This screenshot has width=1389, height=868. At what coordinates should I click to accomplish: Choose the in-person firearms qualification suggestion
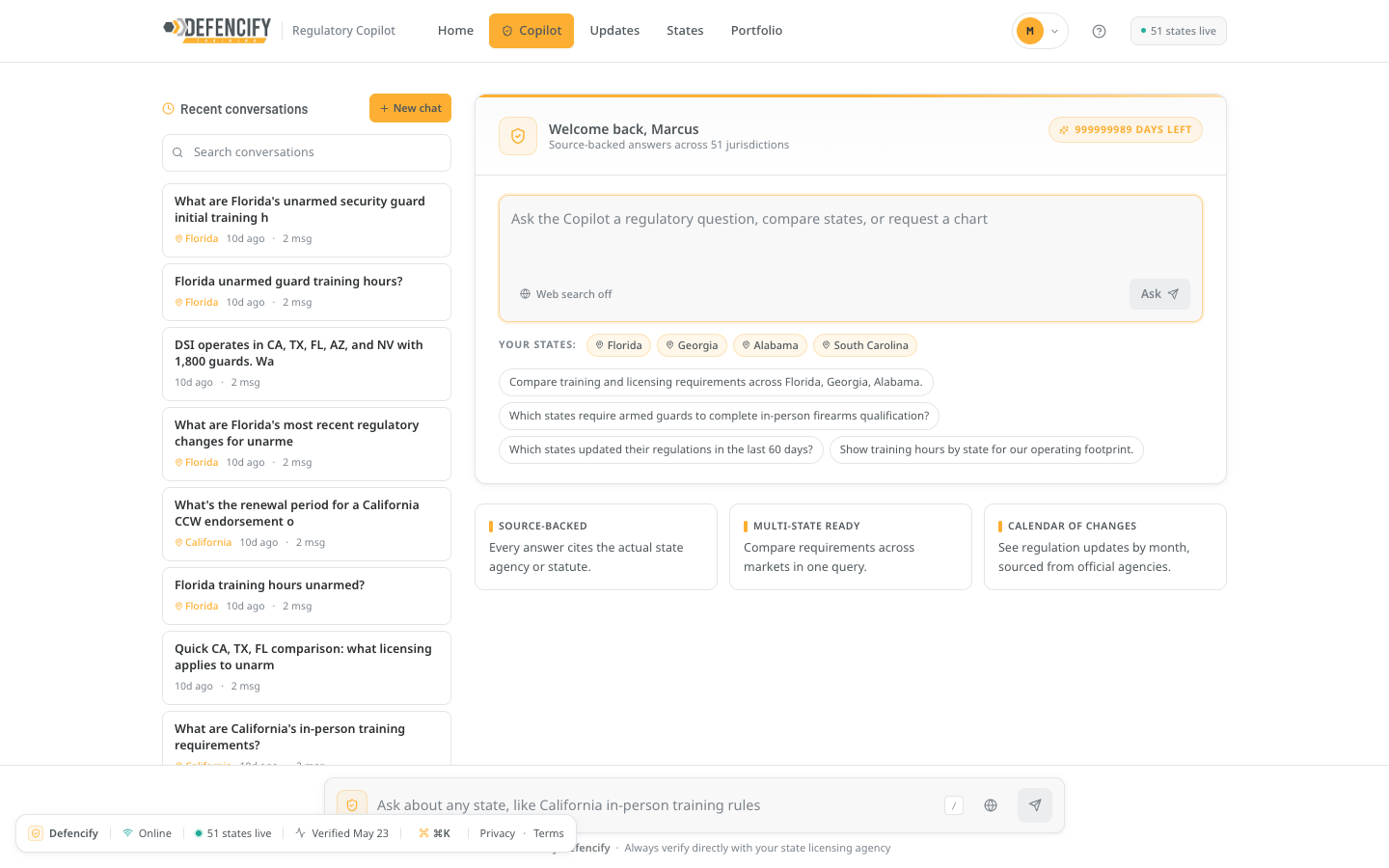coord(719,416)
